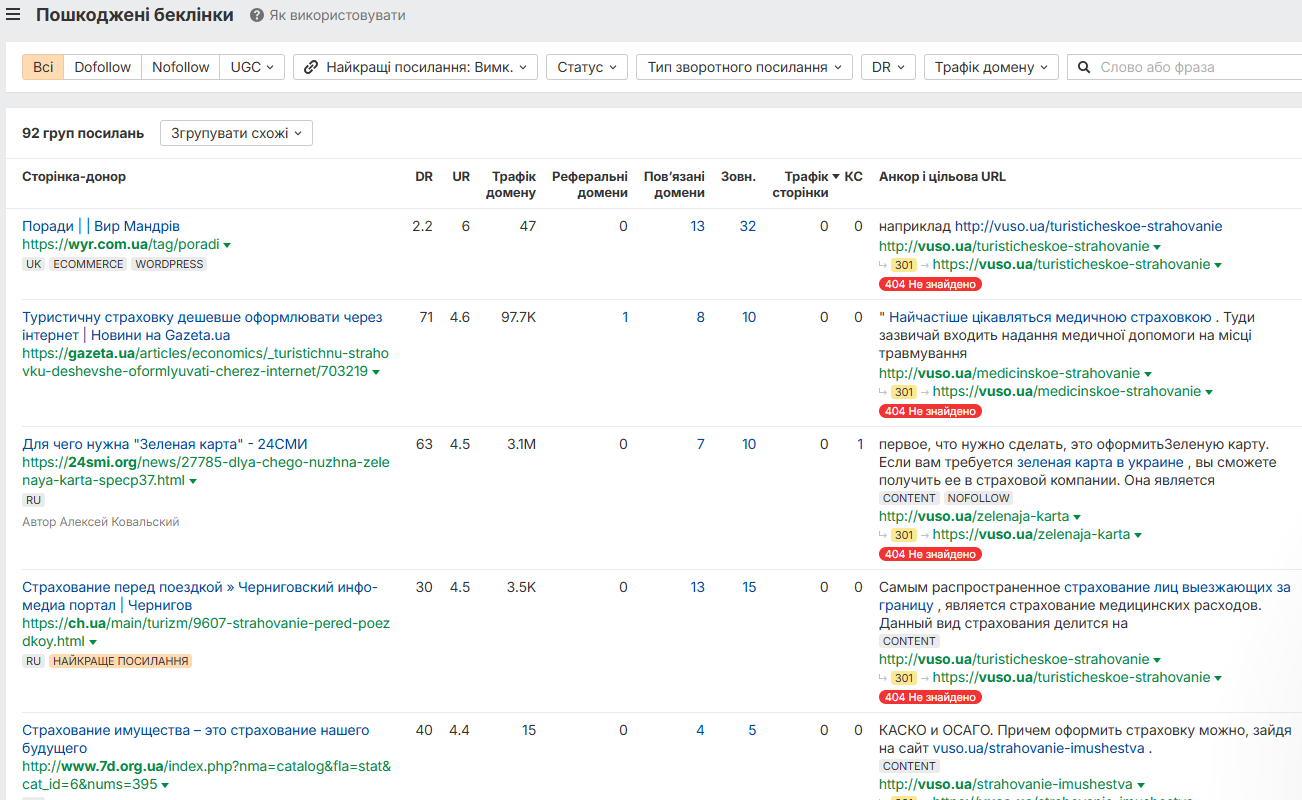Viewport: 1302px width, 800px height.
Task: Open the Трафік домену filter menu
Action: pos(991,67)
